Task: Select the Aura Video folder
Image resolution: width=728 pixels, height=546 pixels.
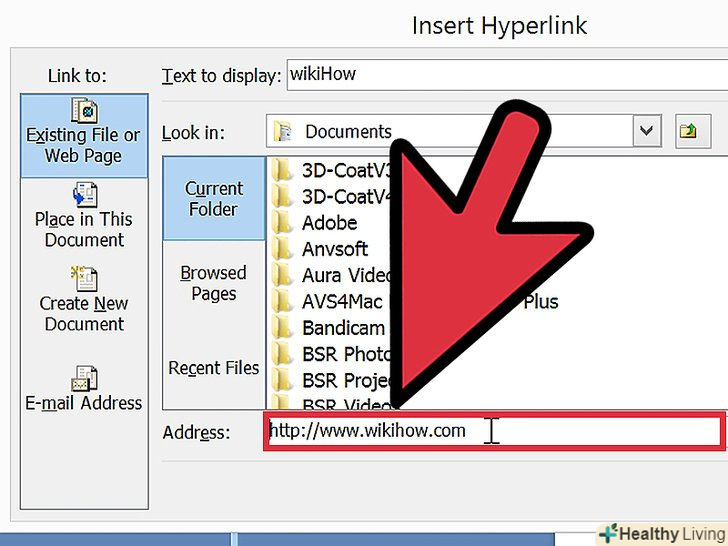Action: (332, 275)
